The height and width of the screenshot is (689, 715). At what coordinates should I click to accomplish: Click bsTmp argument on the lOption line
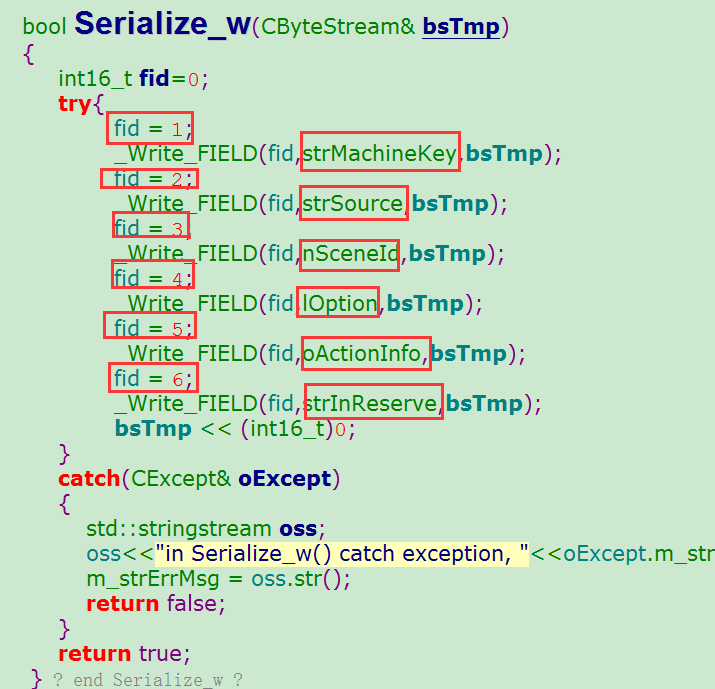tap(425, 304)
